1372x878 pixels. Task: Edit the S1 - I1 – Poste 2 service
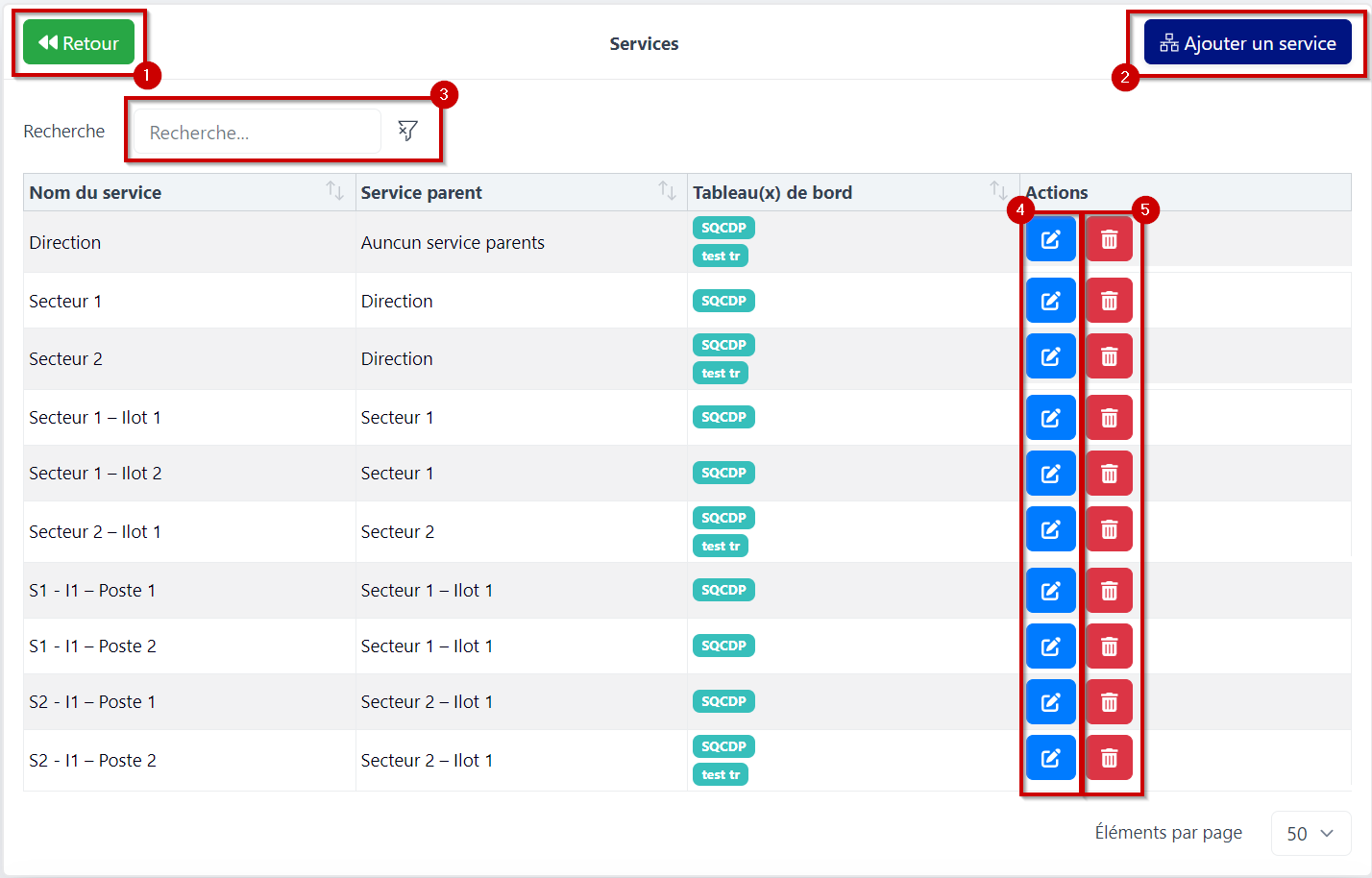1050,646
